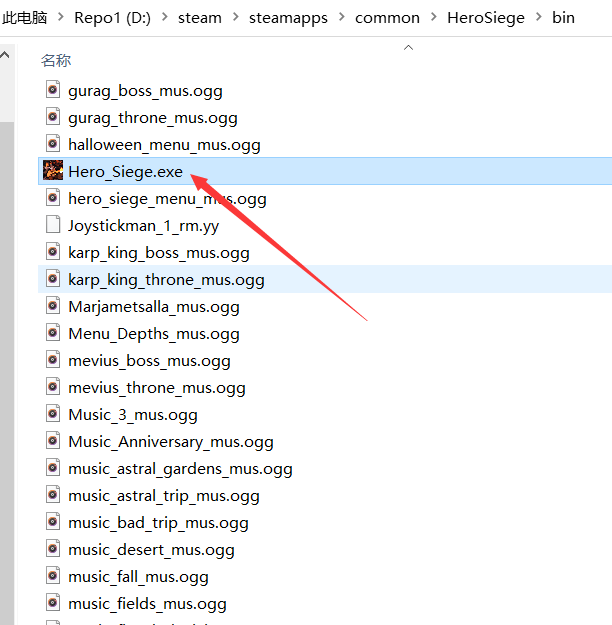Click the music_bad_trip_mus.ogg file icon
612x625 pixels.
tap(53, 521)
